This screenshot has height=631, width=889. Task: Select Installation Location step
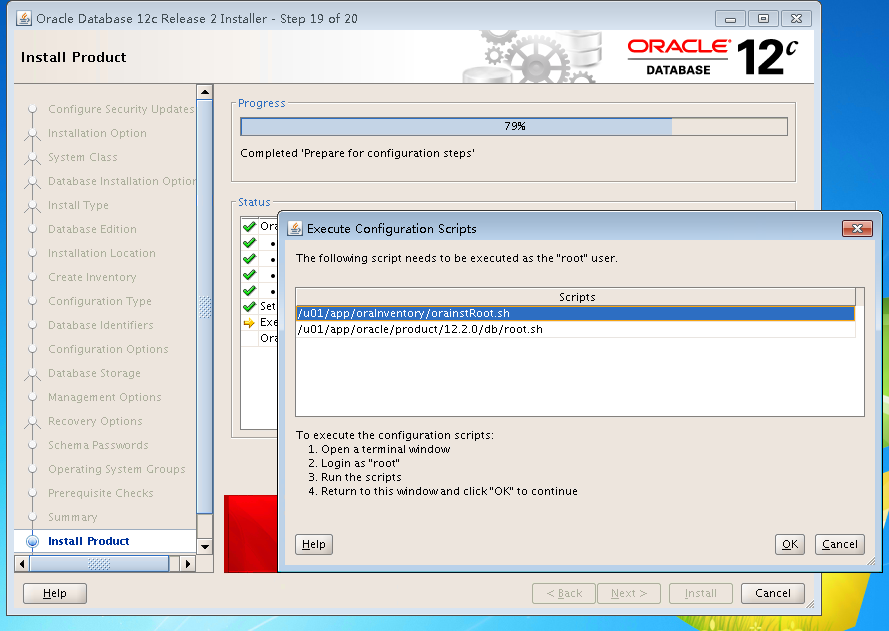coord(101,253)
